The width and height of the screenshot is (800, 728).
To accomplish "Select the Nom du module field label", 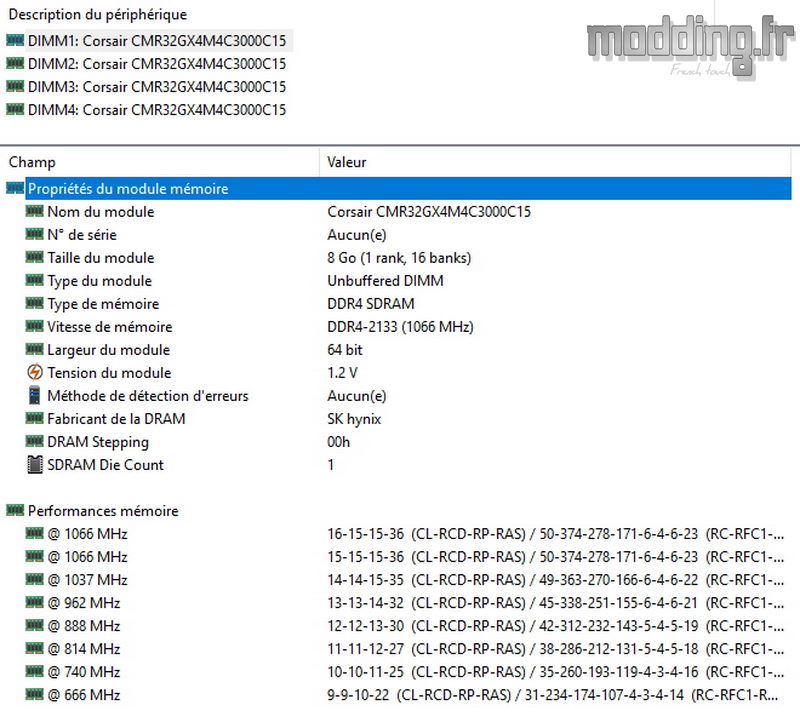I will click(x=101, y=212).
